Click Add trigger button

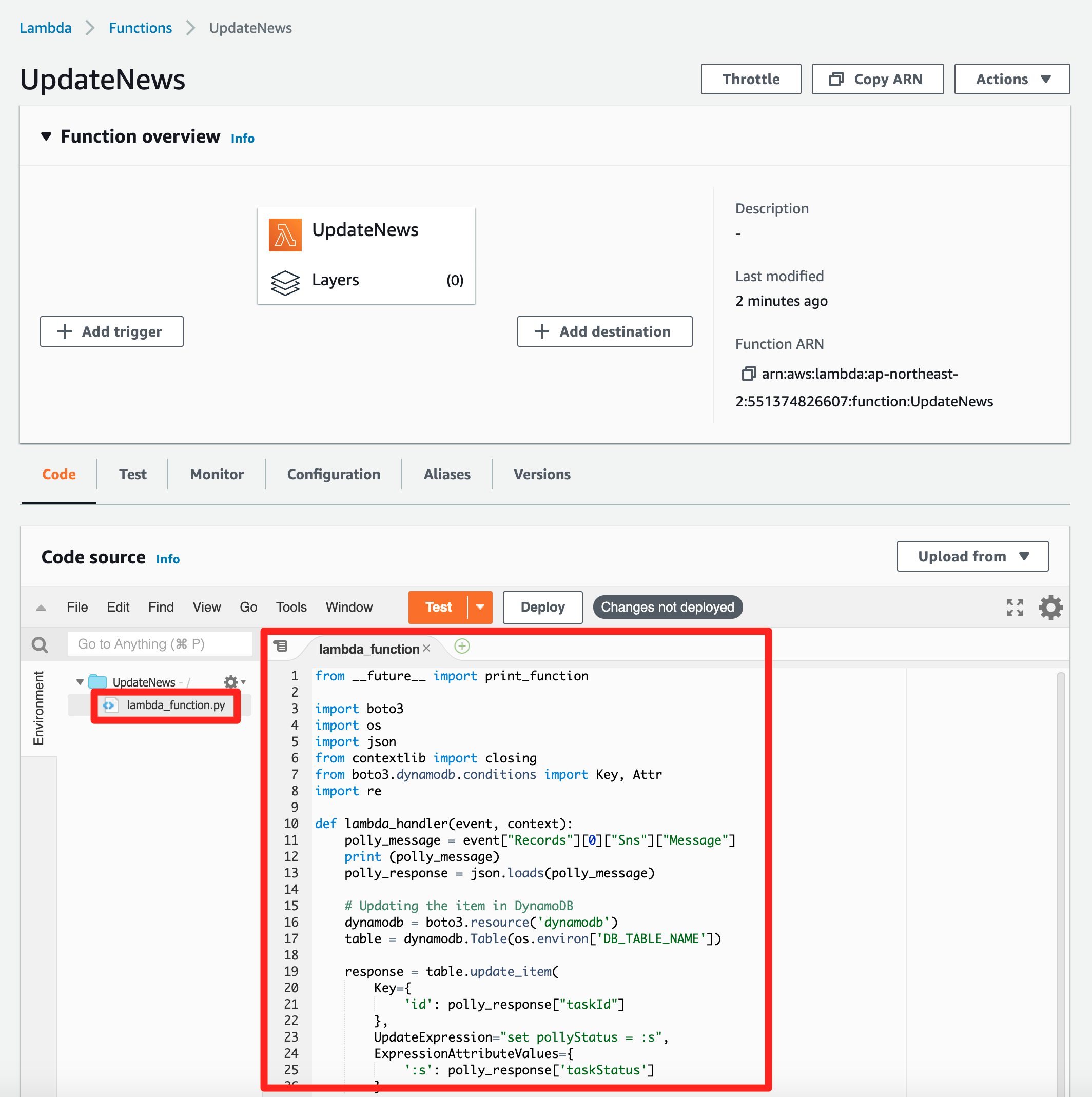(x=112, y=331)
